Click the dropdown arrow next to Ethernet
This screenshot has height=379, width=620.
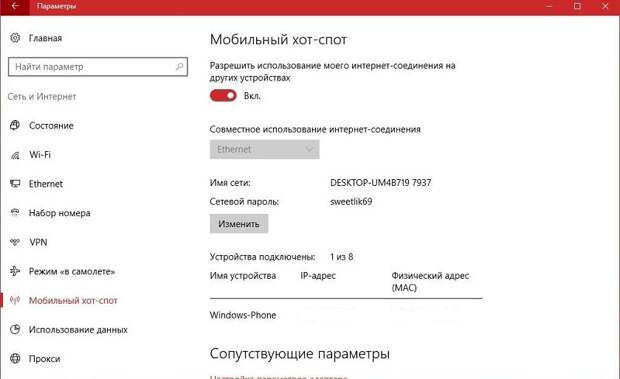click(x=309, y=149)
